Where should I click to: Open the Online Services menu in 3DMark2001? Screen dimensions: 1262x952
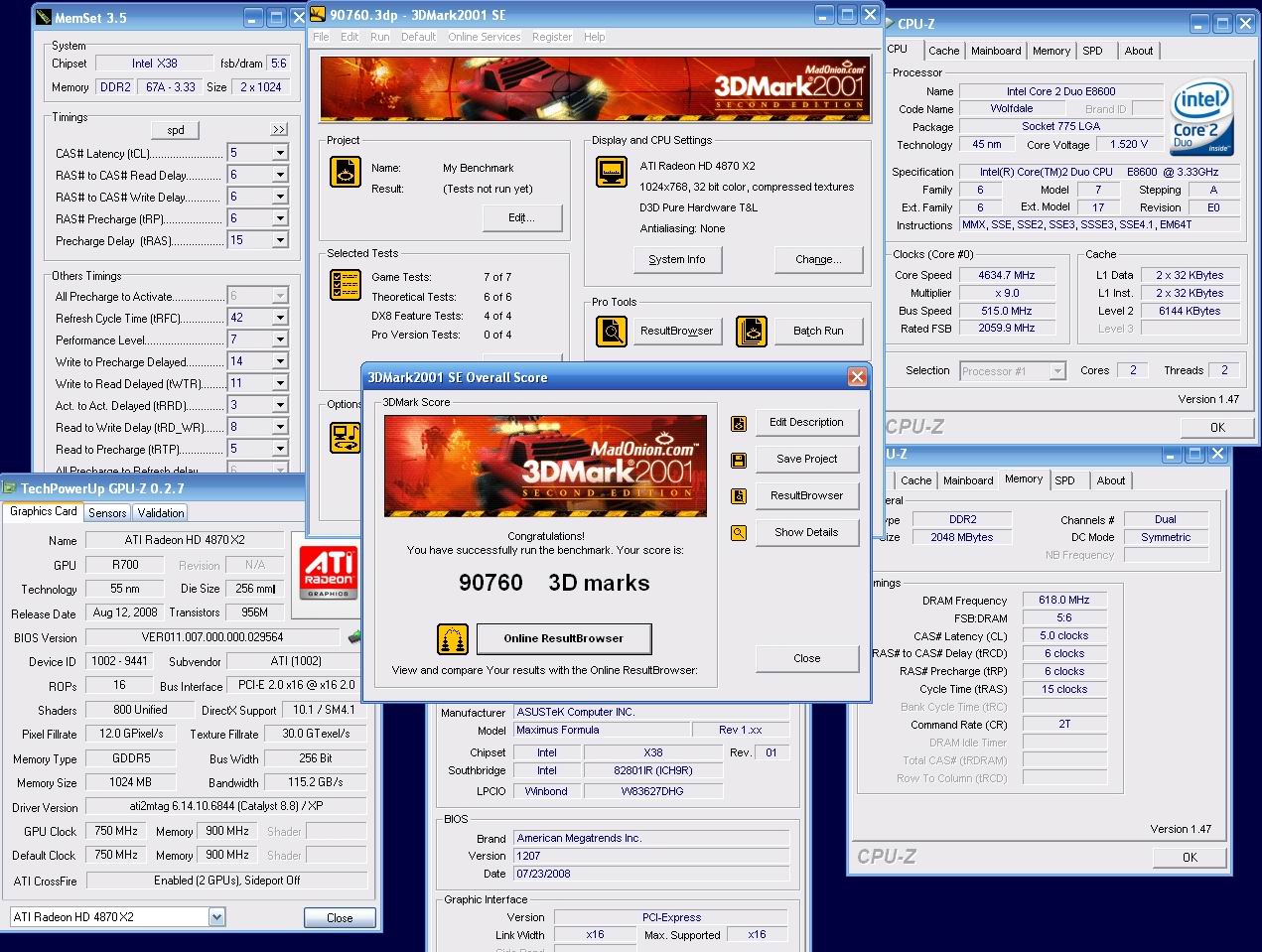(484, 37)
